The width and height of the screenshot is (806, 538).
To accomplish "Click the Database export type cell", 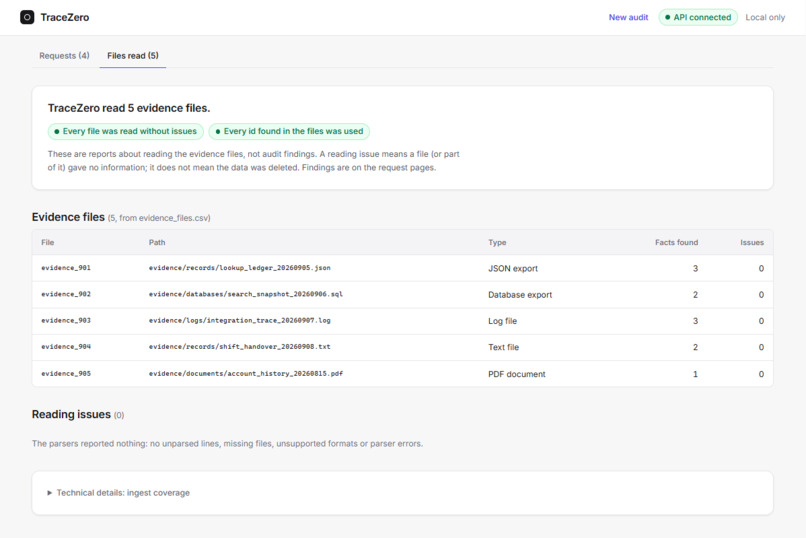I will tap(520, 294).
